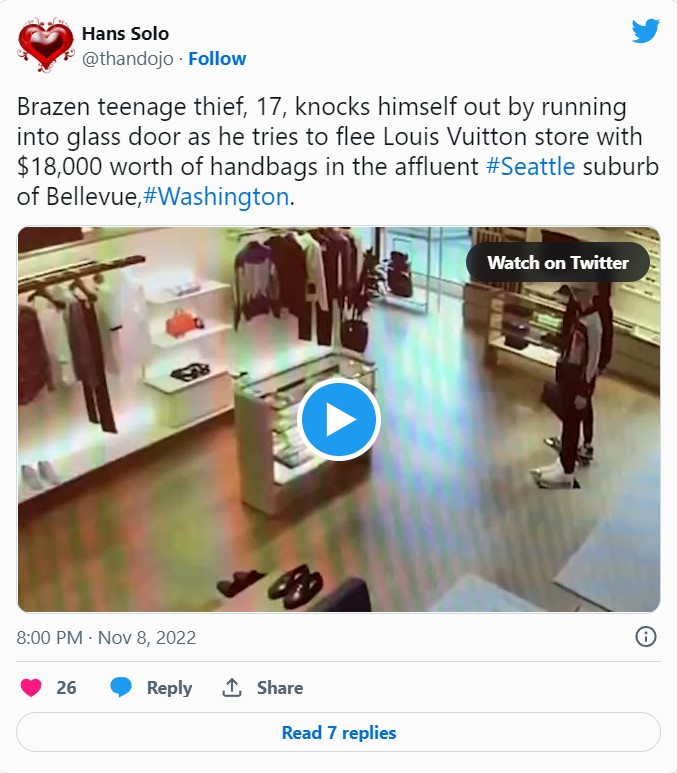
Task: Click the Read 7 replies button
Action: (338, 732)
